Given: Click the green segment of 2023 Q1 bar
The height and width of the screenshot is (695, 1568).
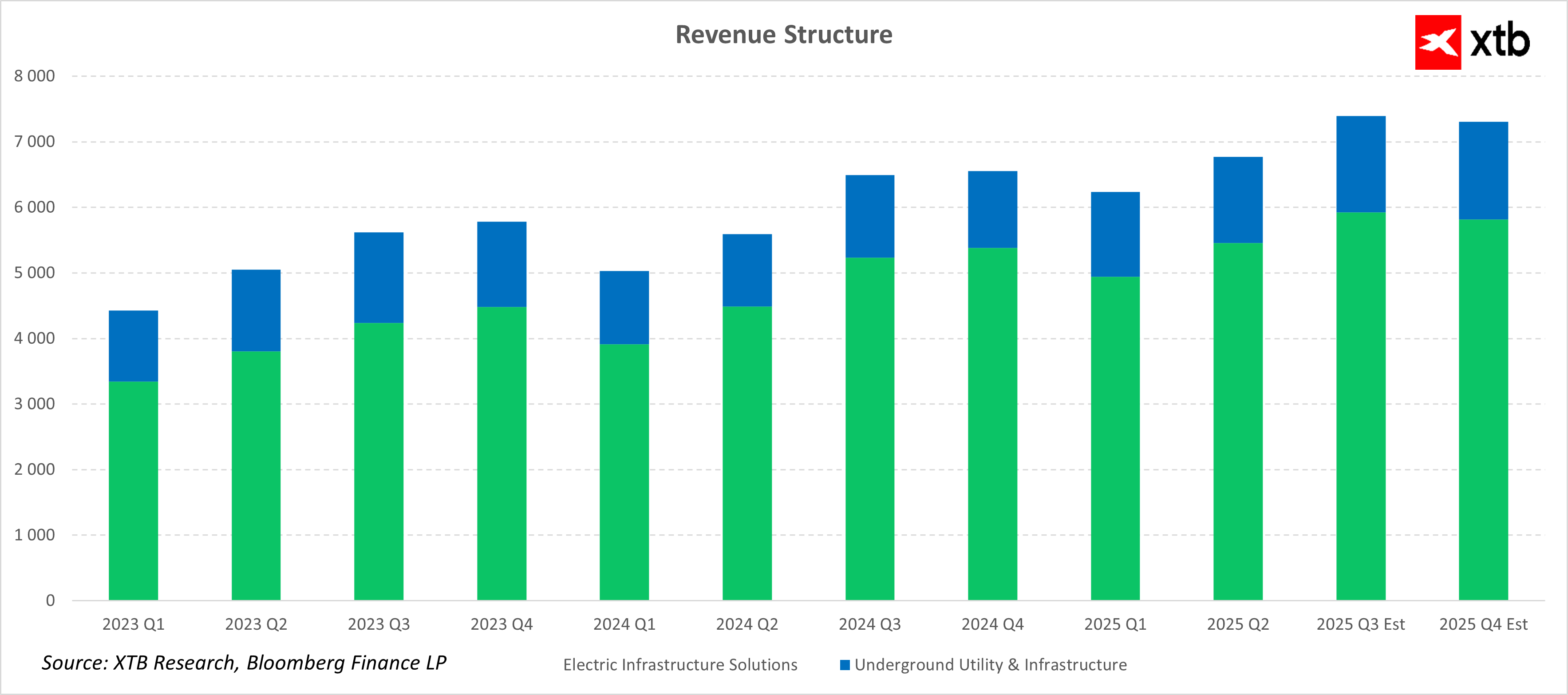Looking at the screenshot, I should click(133, 490).
